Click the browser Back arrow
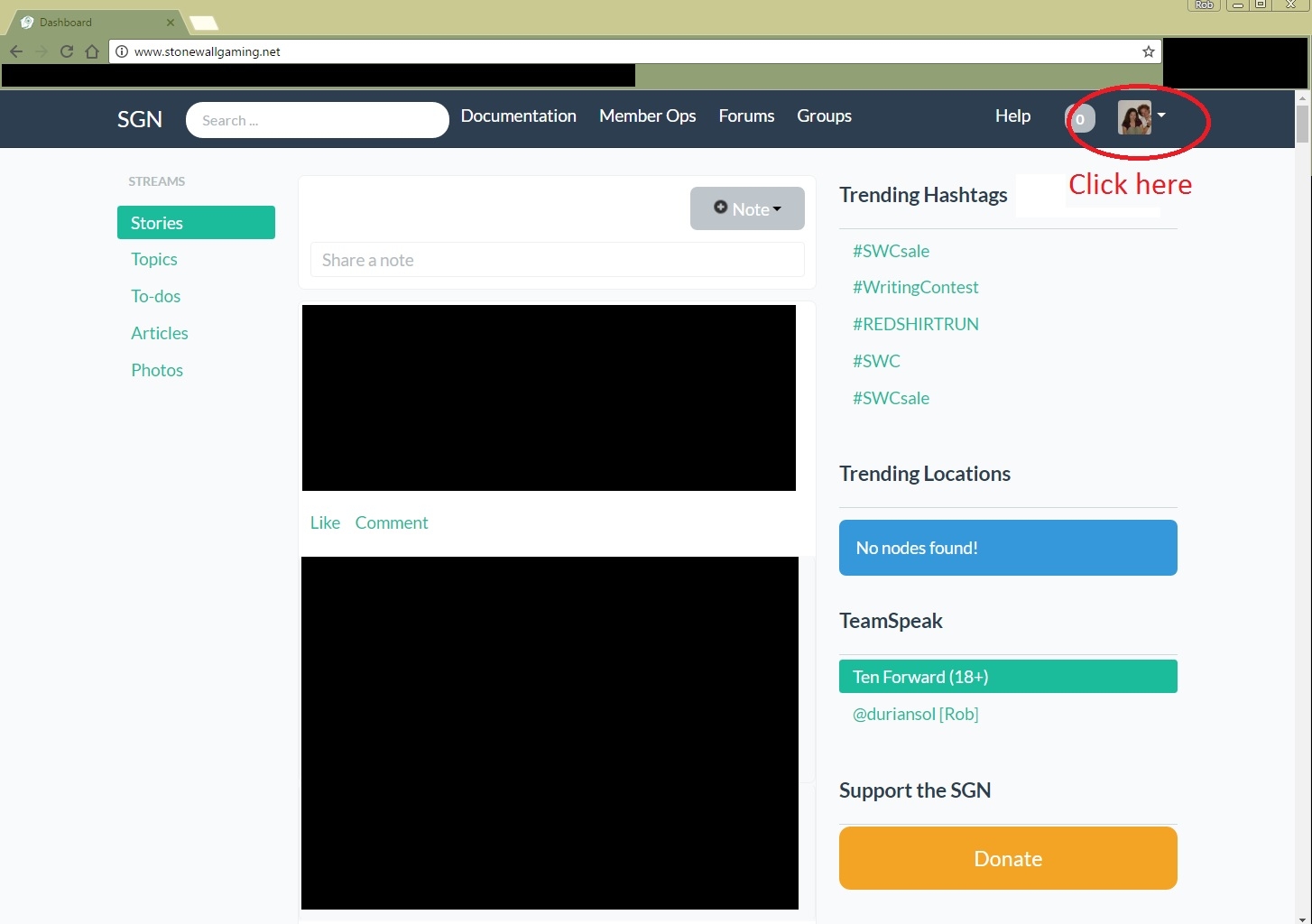This screenshot has width=1312, height=924. 16,51
